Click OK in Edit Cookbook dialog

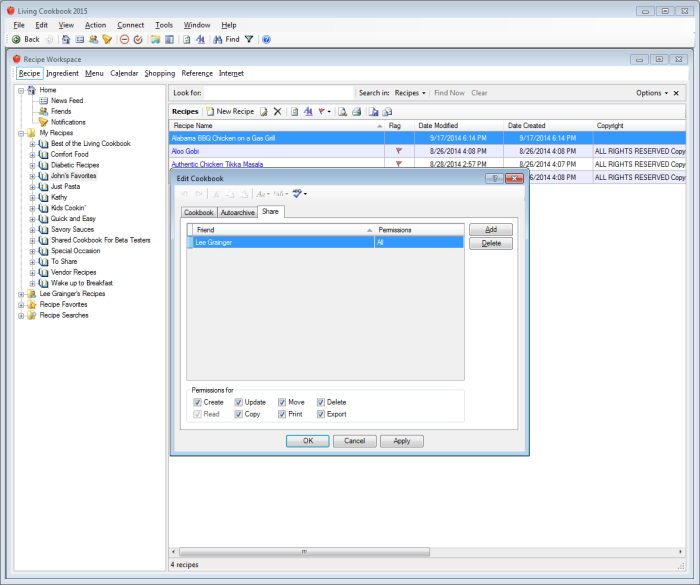[x=308, y=441]
